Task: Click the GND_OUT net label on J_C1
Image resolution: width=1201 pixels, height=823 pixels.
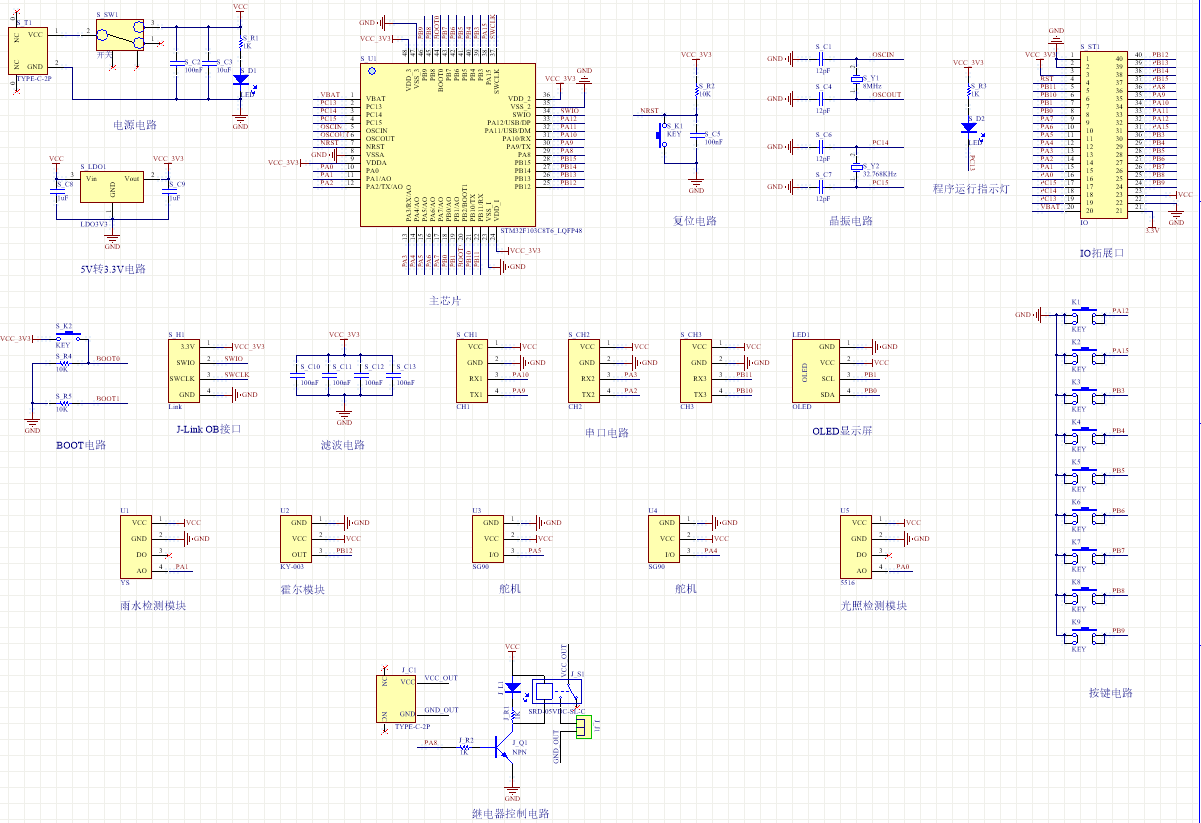Action: pos(441,710)
